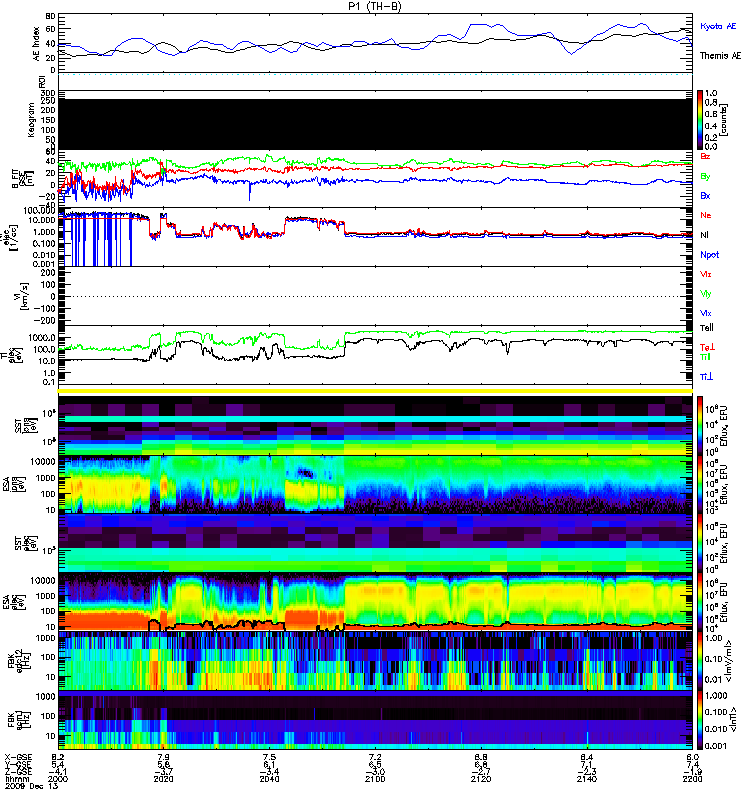Viewport: 750px width, 800px height.
Task: Click the ESA electron energy spectrogram
Action: pos(376,602)
